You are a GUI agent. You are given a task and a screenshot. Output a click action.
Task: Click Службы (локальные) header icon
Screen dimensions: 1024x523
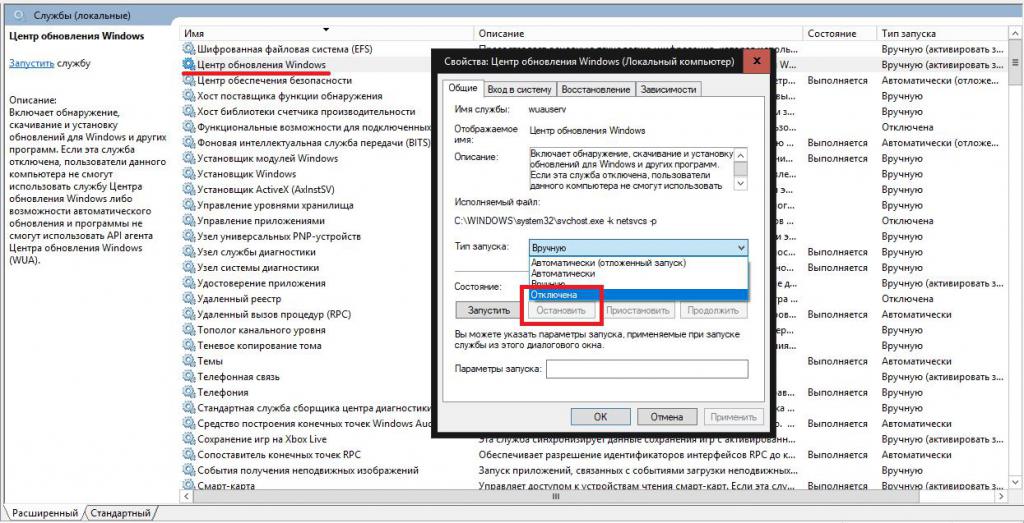[x=19, y=14]
